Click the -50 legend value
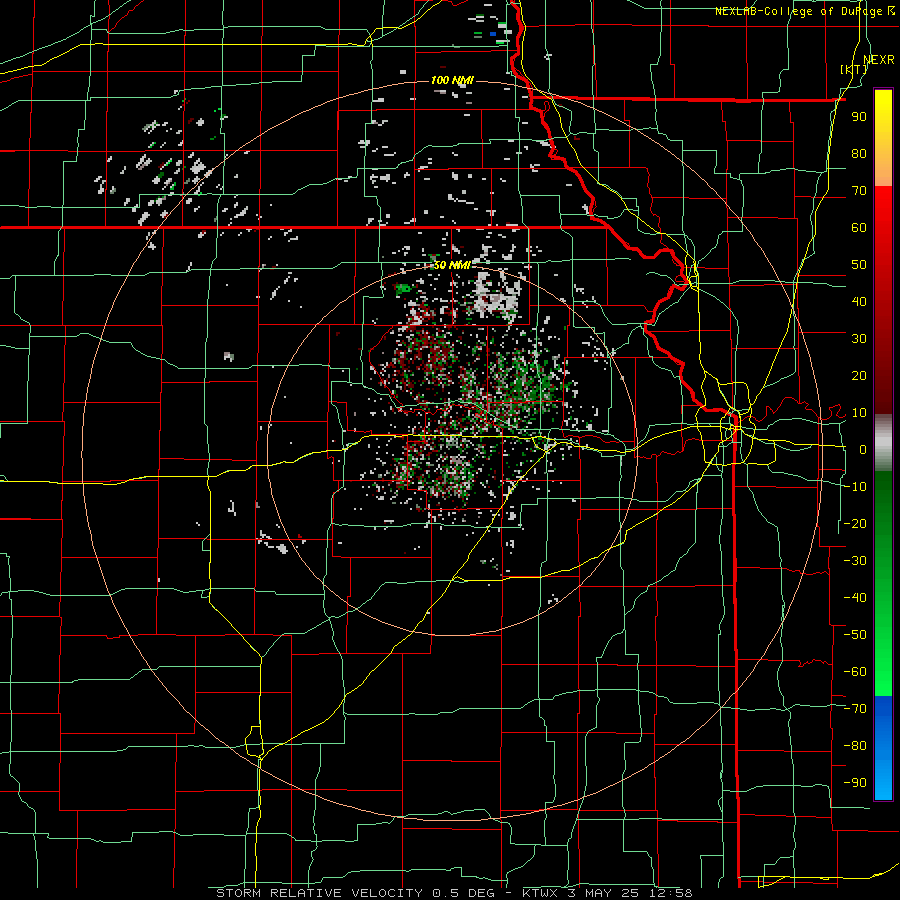 [x=855, y=635]
